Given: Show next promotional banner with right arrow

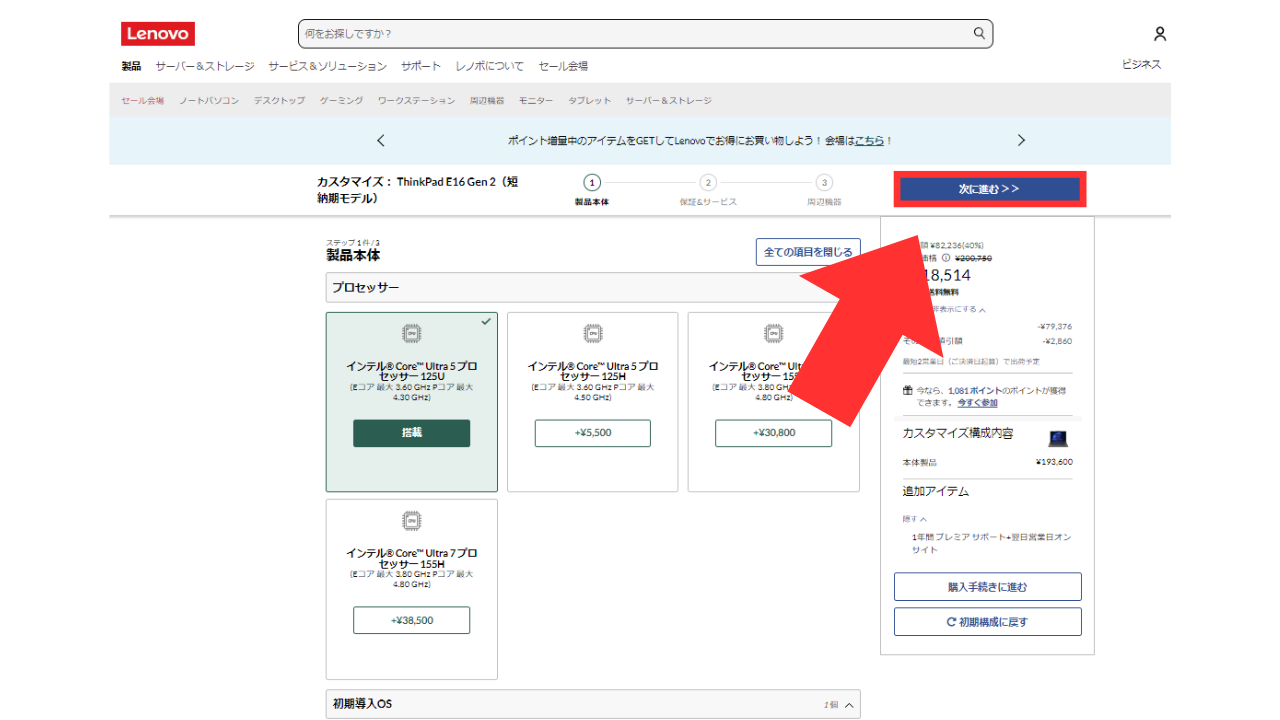Looking at the screenshot, I should (x=1021, y=141).
